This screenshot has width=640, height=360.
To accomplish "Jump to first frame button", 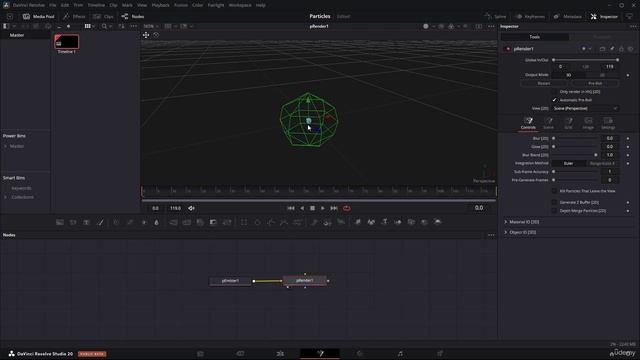I will pos(291,208).
